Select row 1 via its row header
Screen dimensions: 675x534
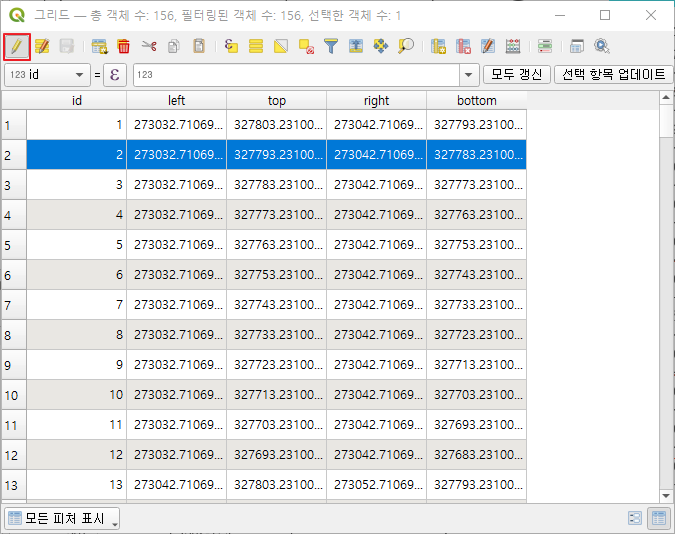point(14,125)
